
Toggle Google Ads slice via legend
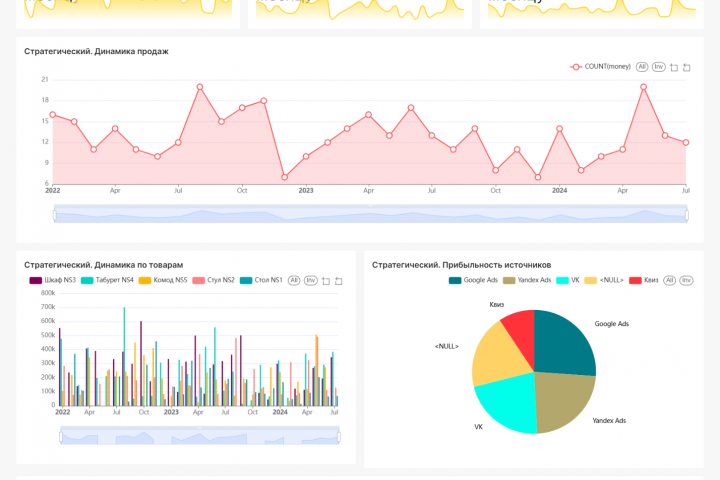[x=473, y=280]
